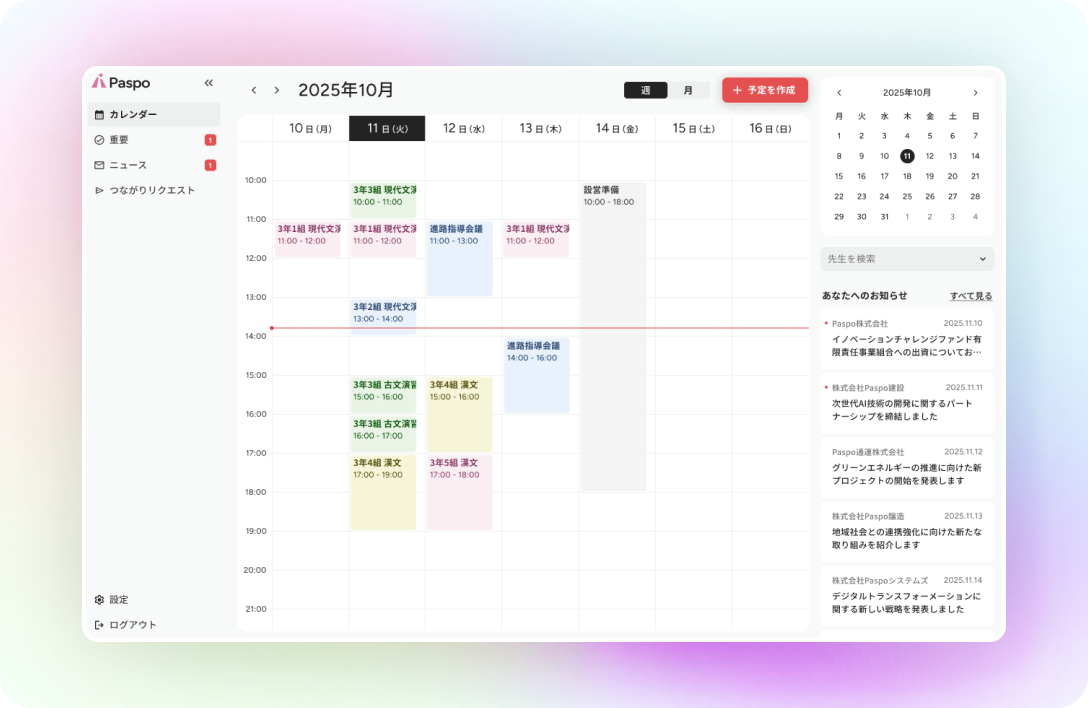Open Thursday's 3年1組 現代文 11:00 event
The height and width of the screenshot is (708, 1088).
pos(536,239)
